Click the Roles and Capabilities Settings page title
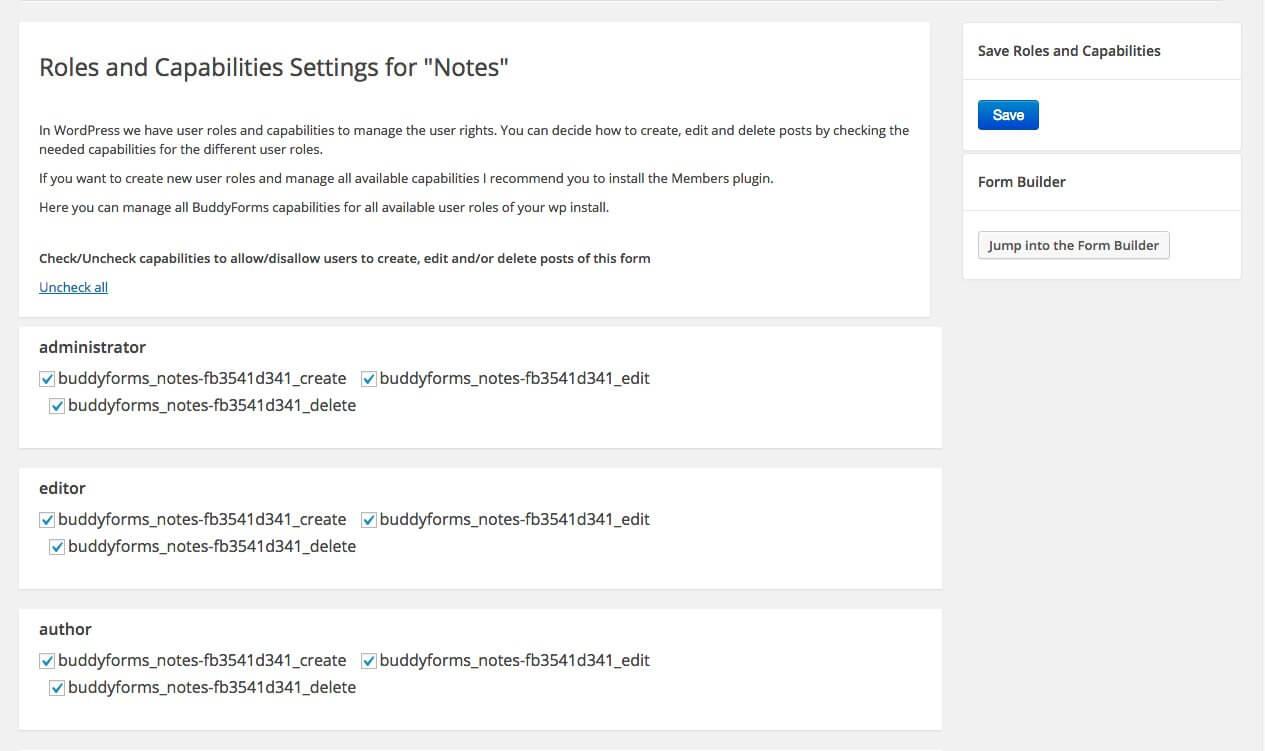 point(274,68)
